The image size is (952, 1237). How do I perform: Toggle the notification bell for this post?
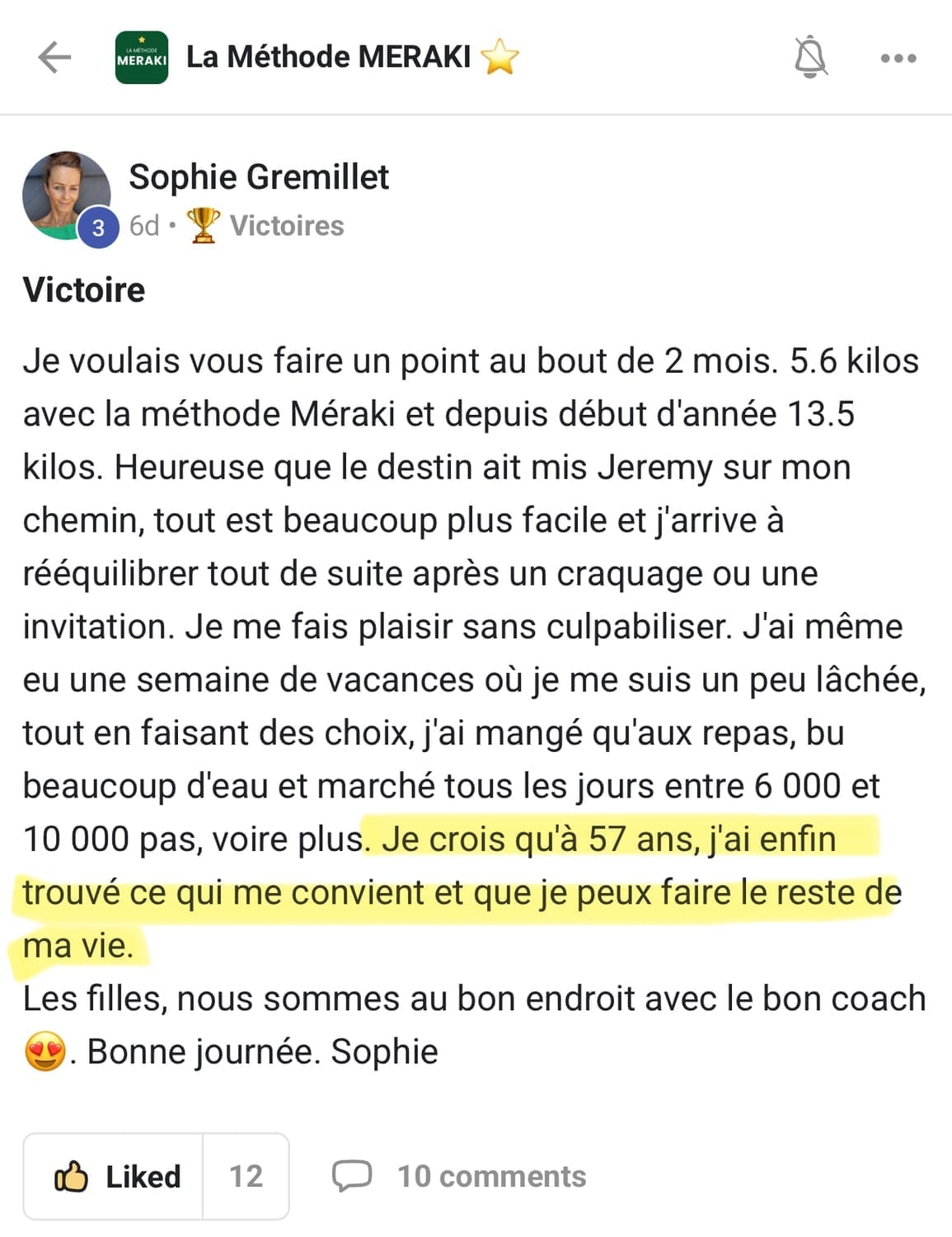(x=810, y=58)
